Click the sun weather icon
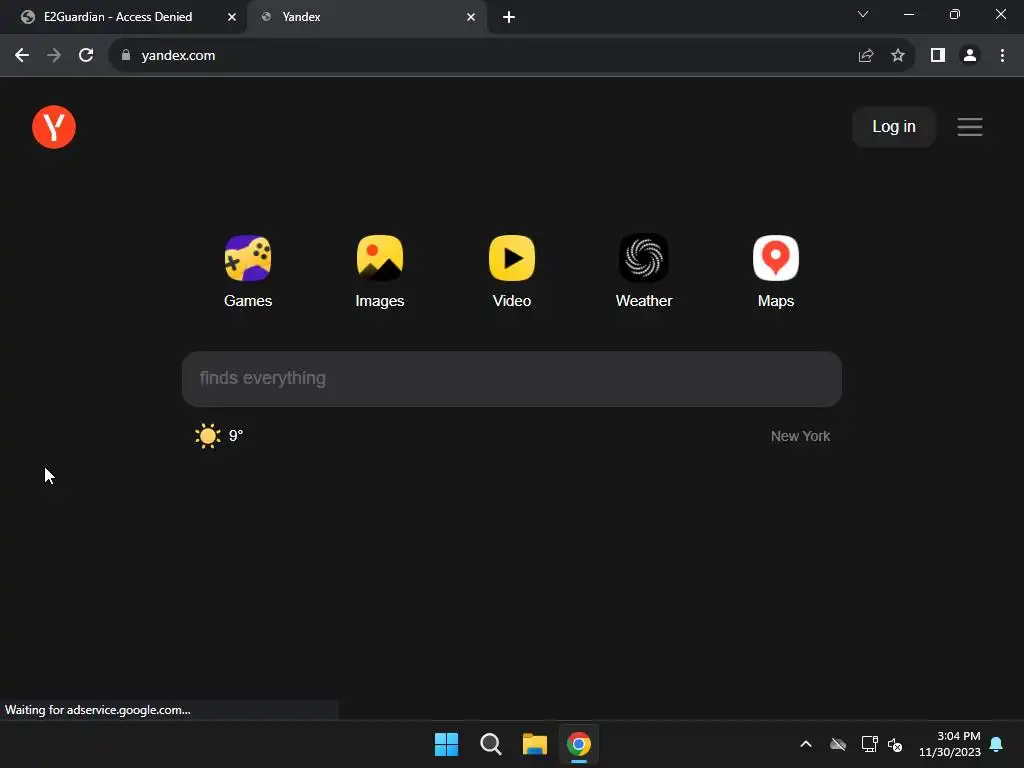This screenshot has width=1024, height=768. click(208, 436)
